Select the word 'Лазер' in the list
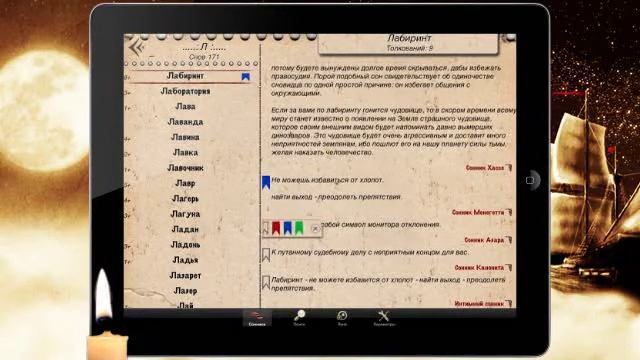The width and height of the screenshot is (640, 360). pyautogui.click(x=185, y=291)
